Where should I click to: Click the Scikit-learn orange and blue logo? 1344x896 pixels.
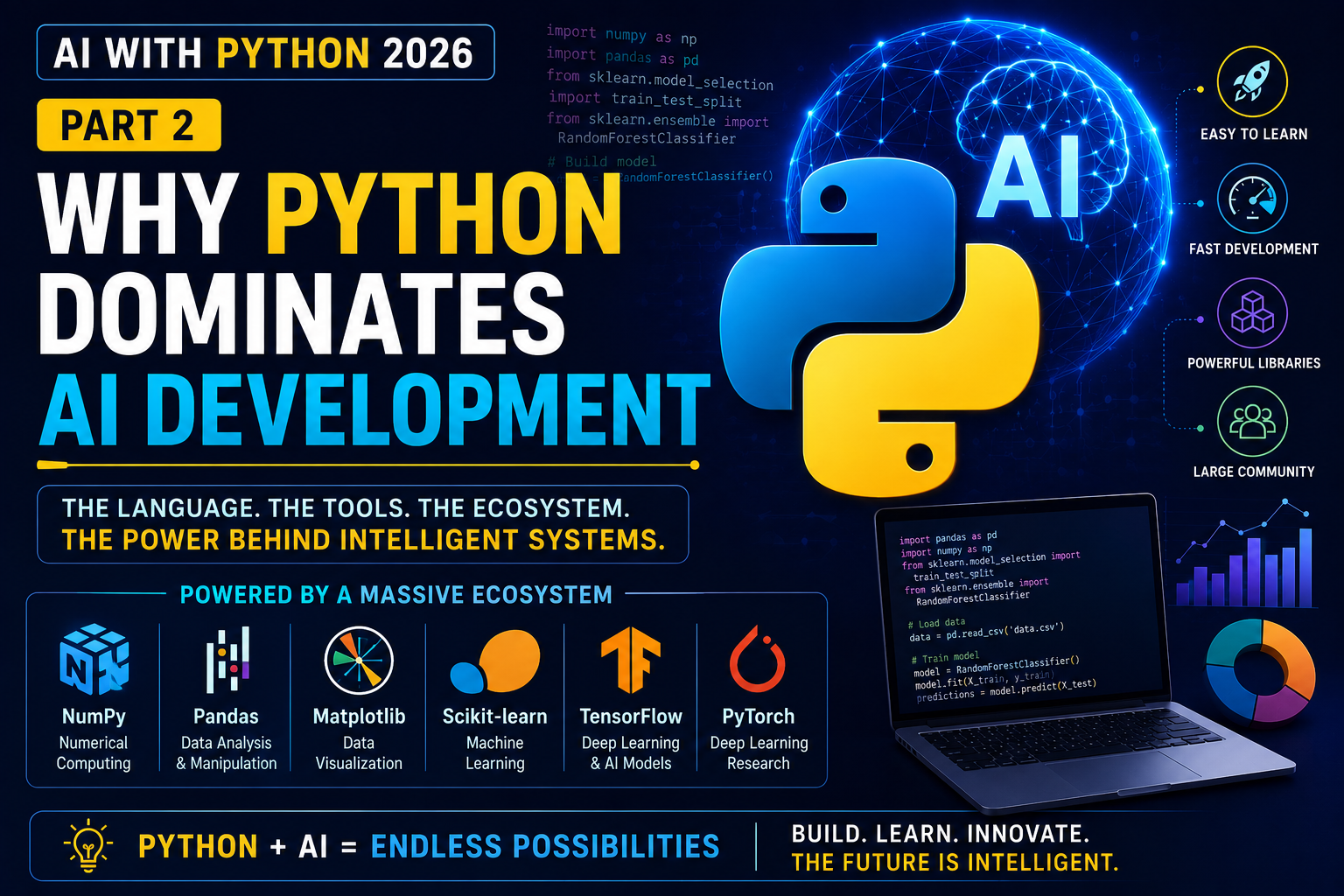click(495, 661)
